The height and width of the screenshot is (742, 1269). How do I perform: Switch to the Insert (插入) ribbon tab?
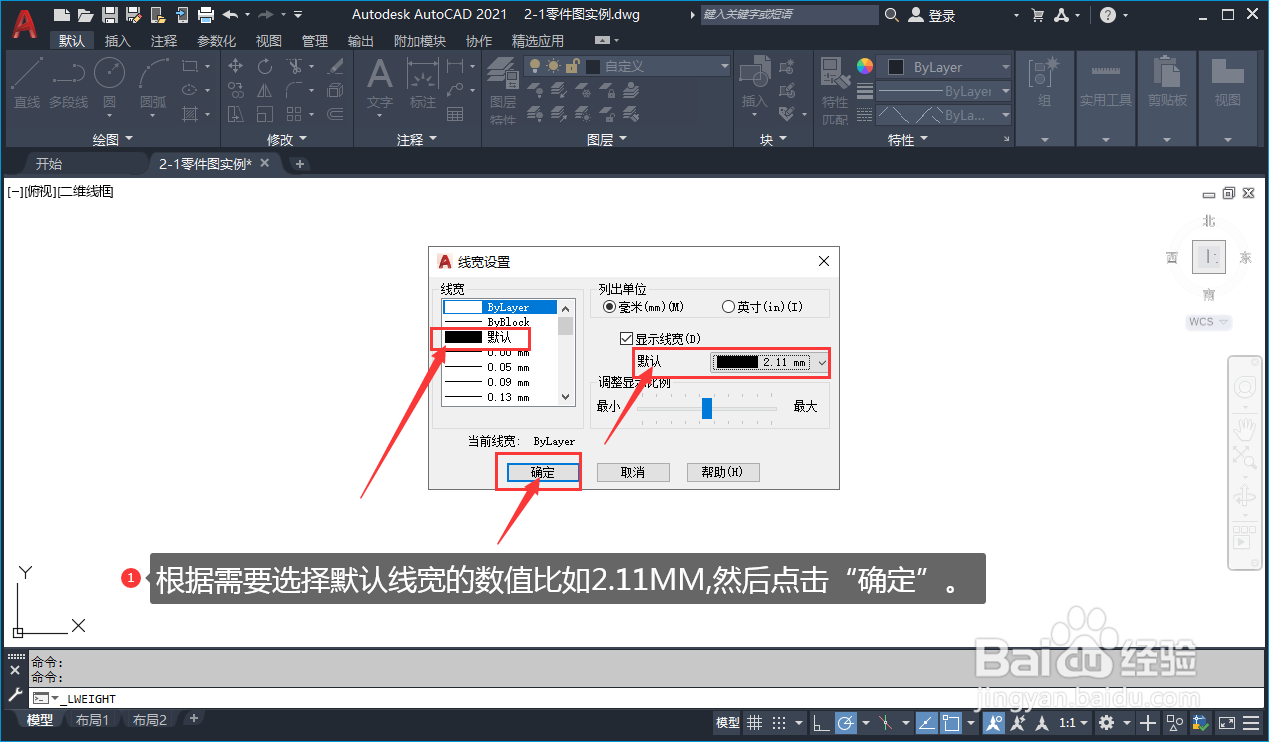117,41
